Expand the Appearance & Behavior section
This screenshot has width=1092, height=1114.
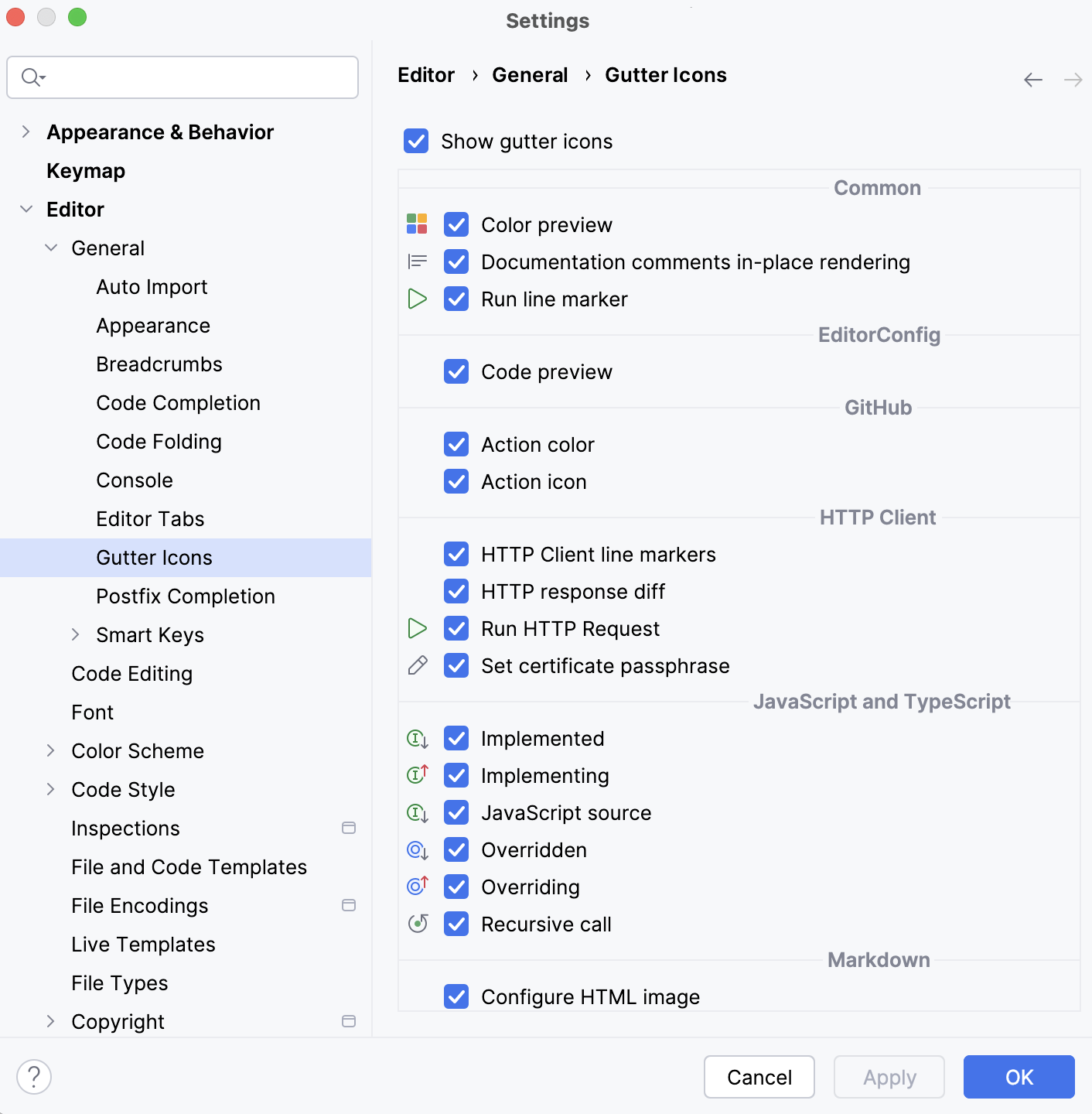[26, 132]
